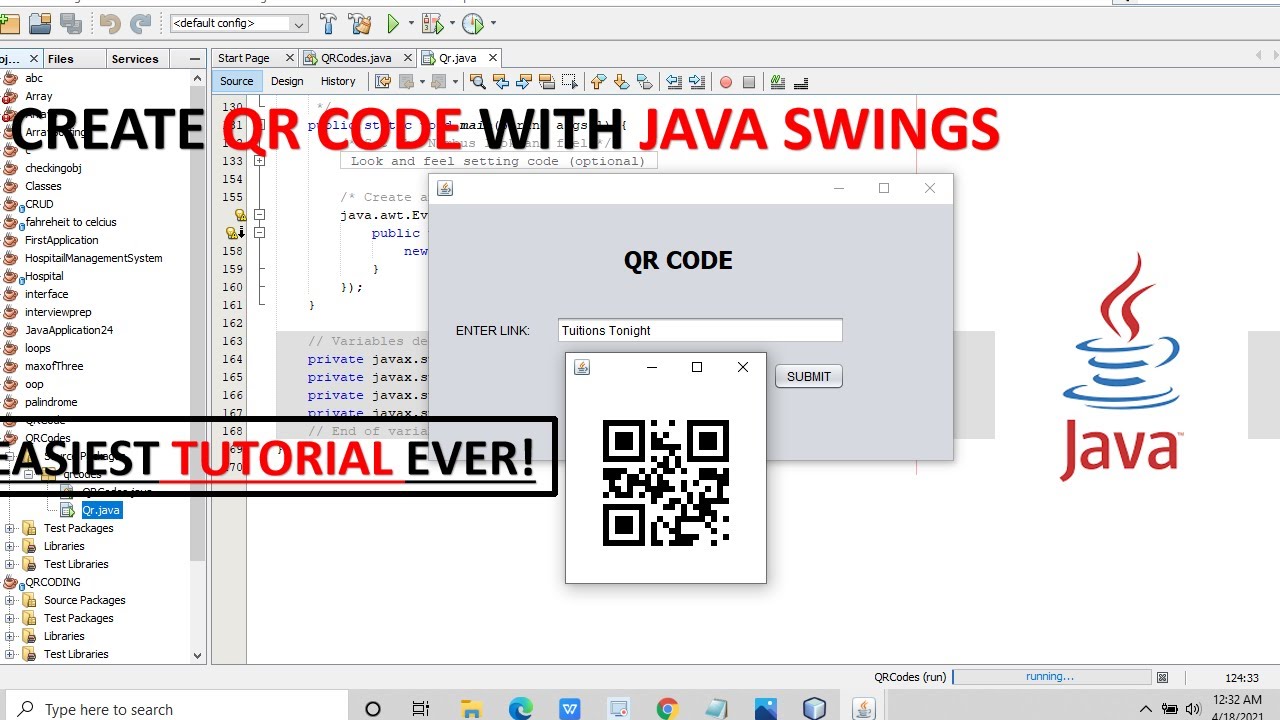1280x720 pixels.
Task: Expand Libraries under QRCODING project
Action: point(10,636)
